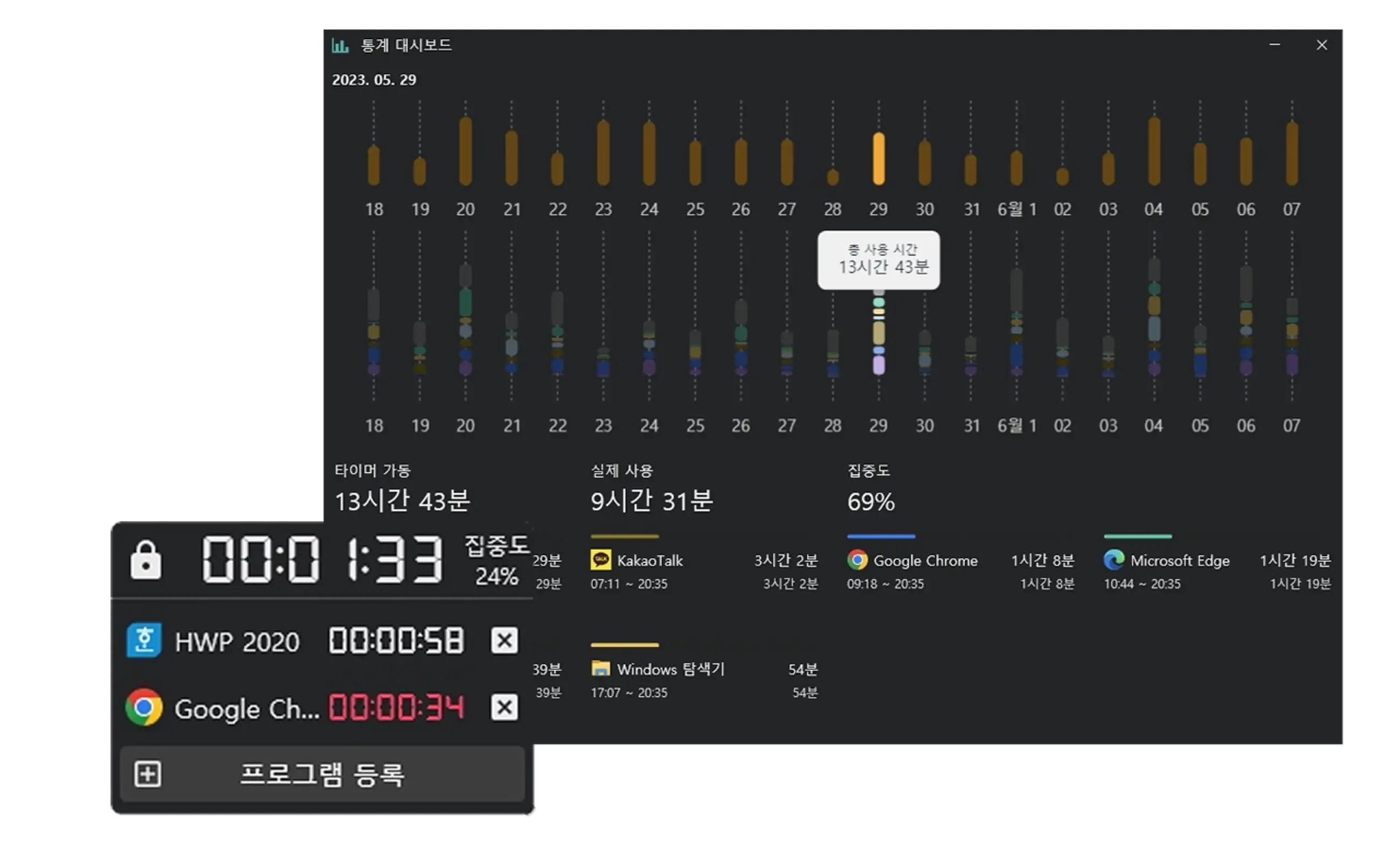Click the Windows 탐색기 color bar
The height and width of the screenshot is (860, 1400).
625,645
